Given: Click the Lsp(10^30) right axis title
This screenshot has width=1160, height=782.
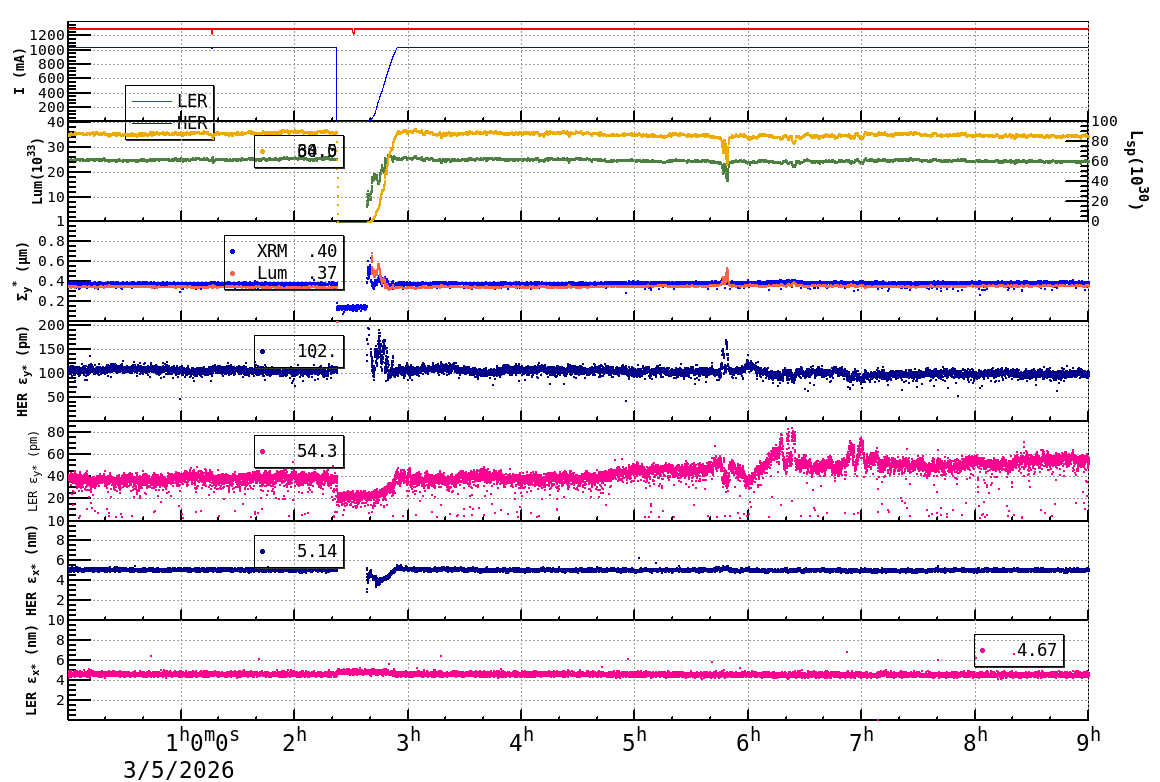Looking at the screenshot, I should [x=1138, y=170].
